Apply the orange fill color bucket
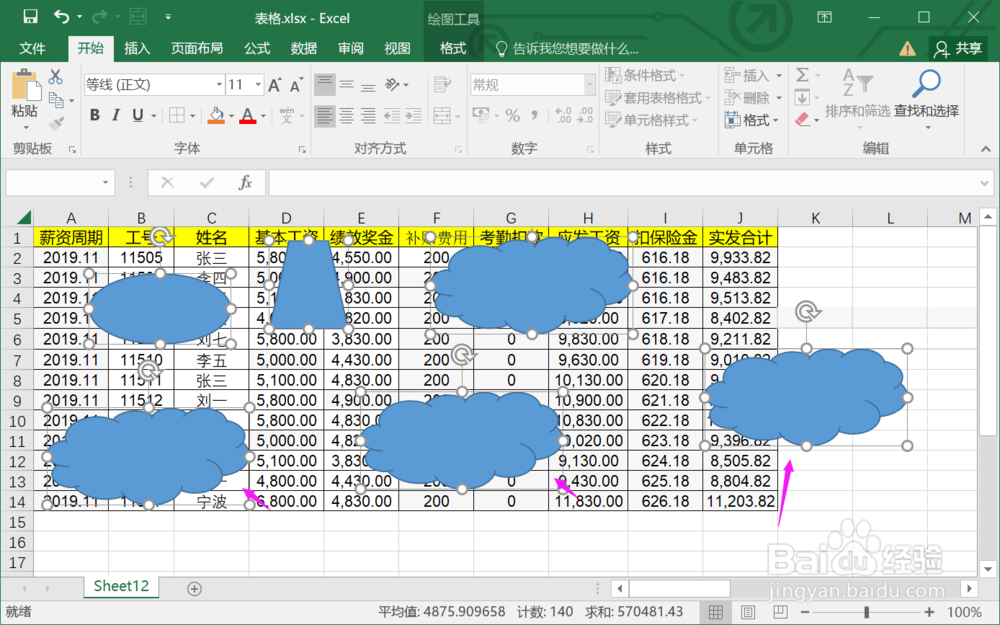 216,115
